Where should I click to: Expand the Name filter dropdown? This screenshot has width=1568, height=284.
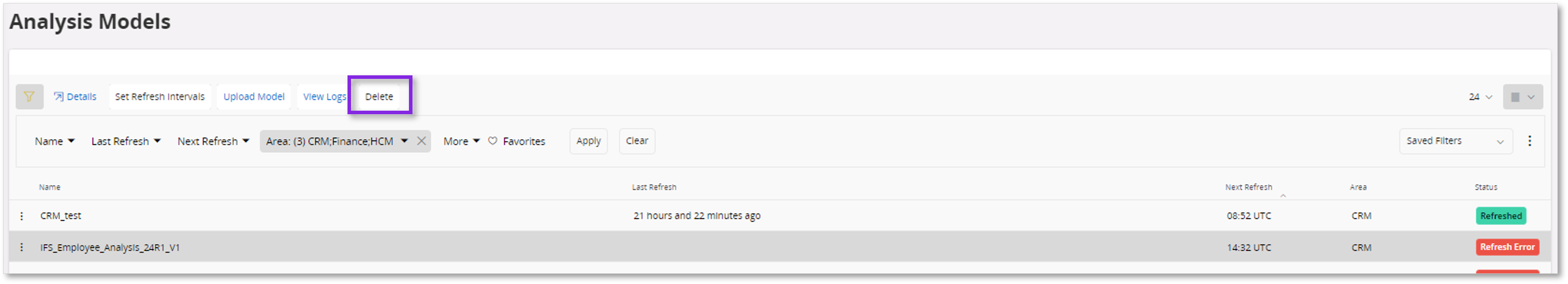pos(54,141)
